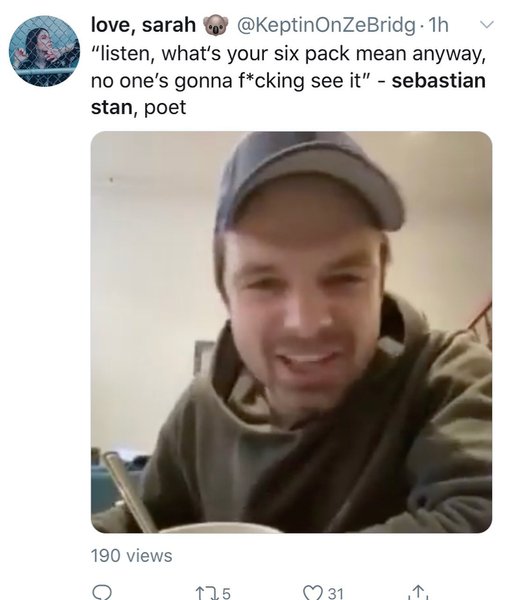Click the 1h timestamp
The height and width of the screenshot is (600, 510).
[x=438, y=26]
